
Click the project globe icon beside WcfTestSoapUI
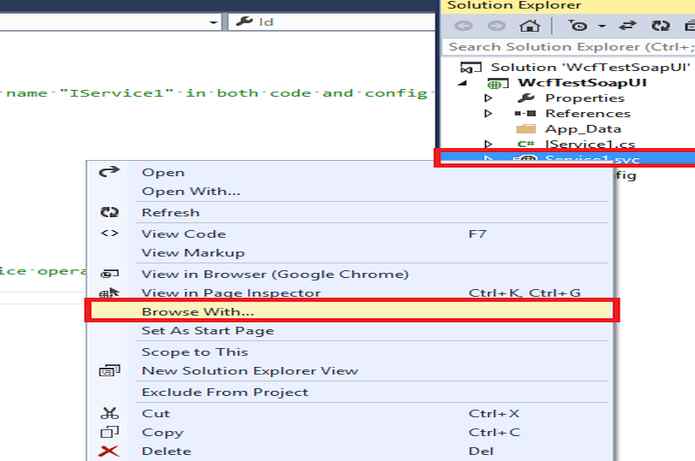497,83
